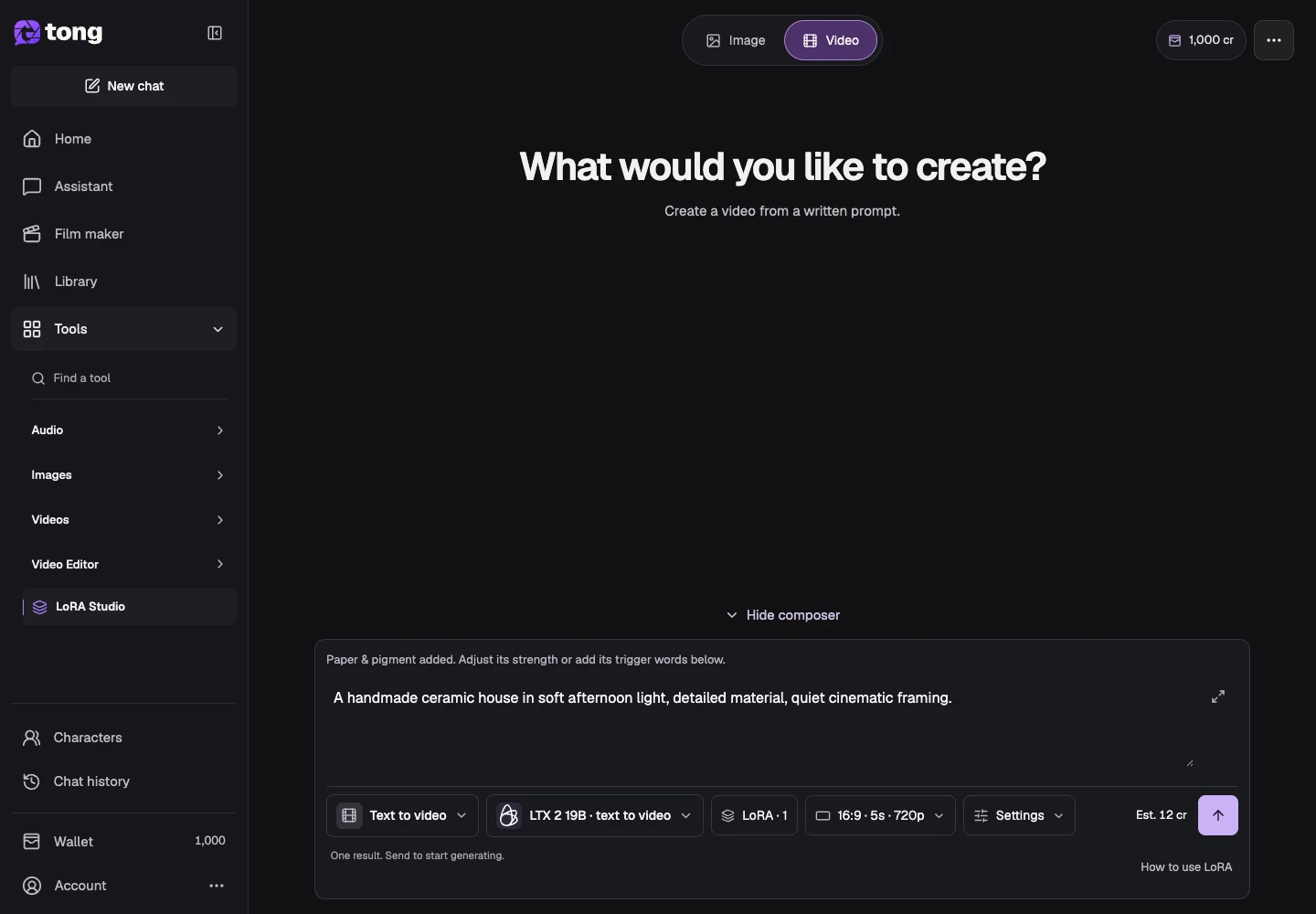The image size is (1316, 914).
Task: Open Film maker
Action: [124, 234]
